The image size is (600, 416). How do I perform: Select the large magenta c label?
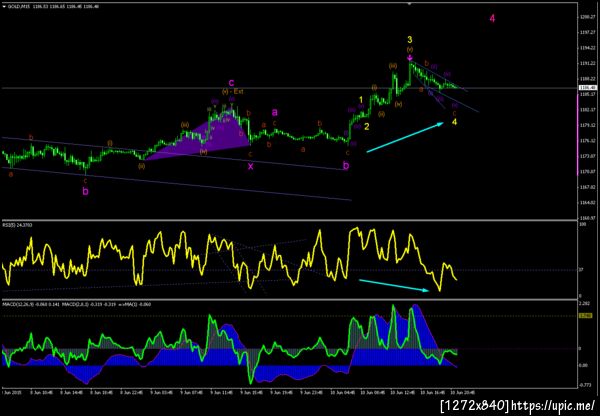(232, 83)
